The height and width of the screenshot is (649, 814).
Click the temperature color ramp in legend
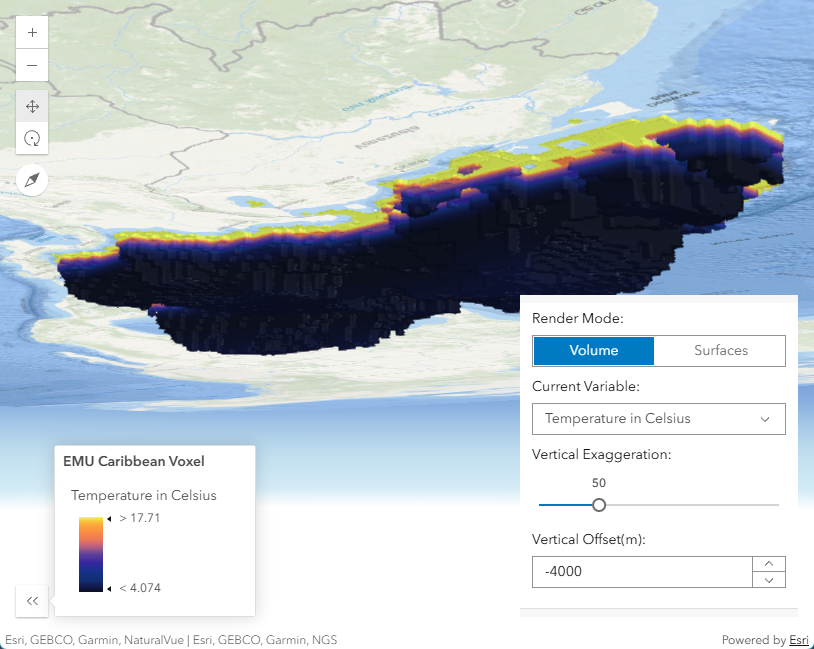90,554
